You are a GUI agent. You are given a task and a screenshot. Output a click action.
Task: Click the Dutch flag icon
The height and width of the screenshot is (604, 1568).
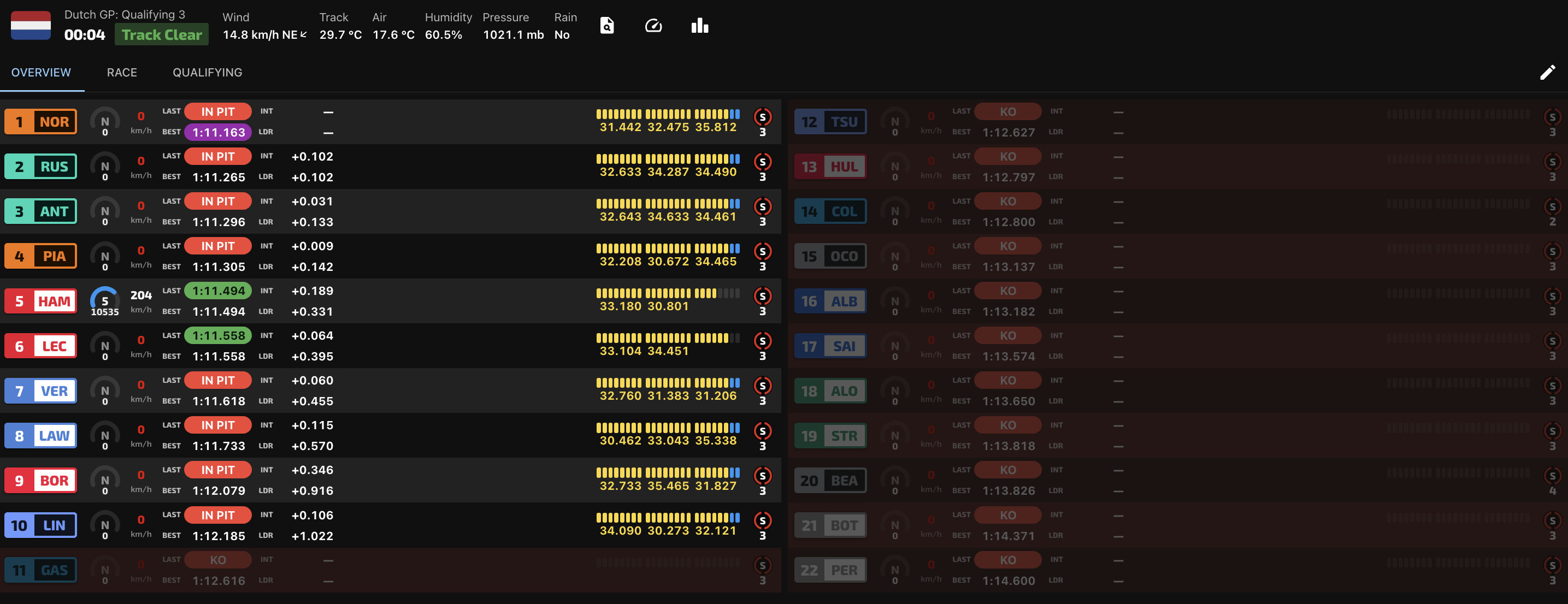[31, 26]
